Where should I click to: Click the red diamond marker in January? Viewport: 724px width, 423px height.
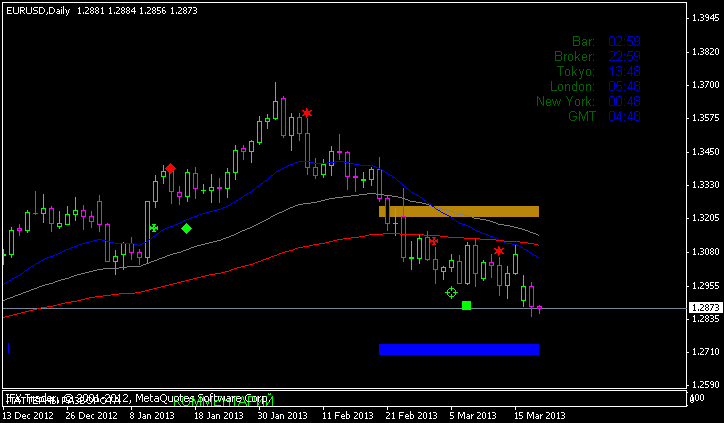click(x=171, y=169)
